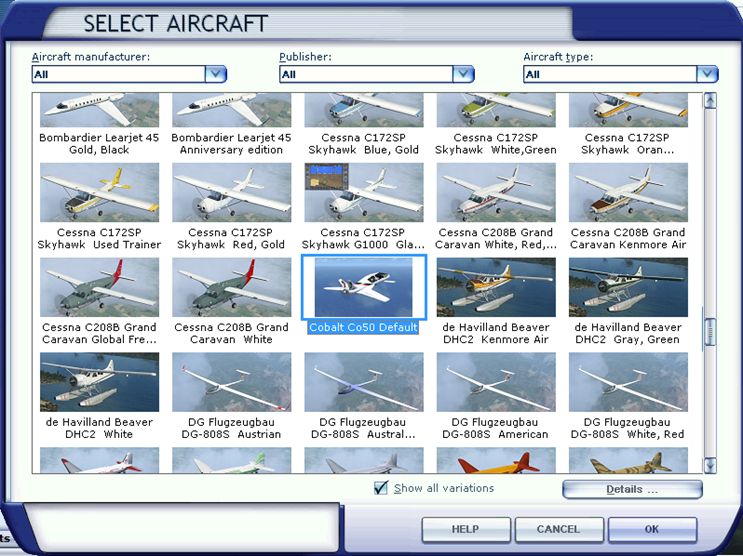Select the camouflage aircraft in the bottom row
Viewport: 743px width, 556px height.
coord(628,460)
